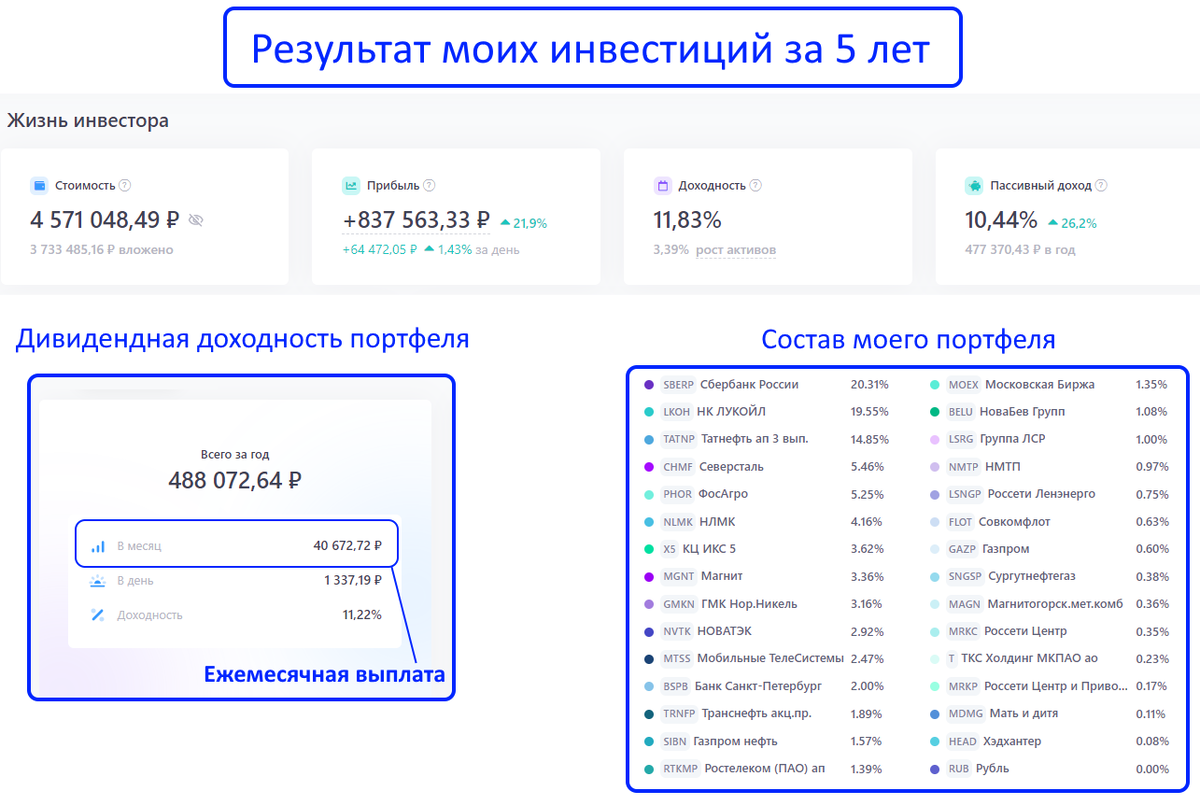This screenshot has width=1200, height=805.
Task: Open the Сургутнефтегаз holding
Action: (1032, 576)
